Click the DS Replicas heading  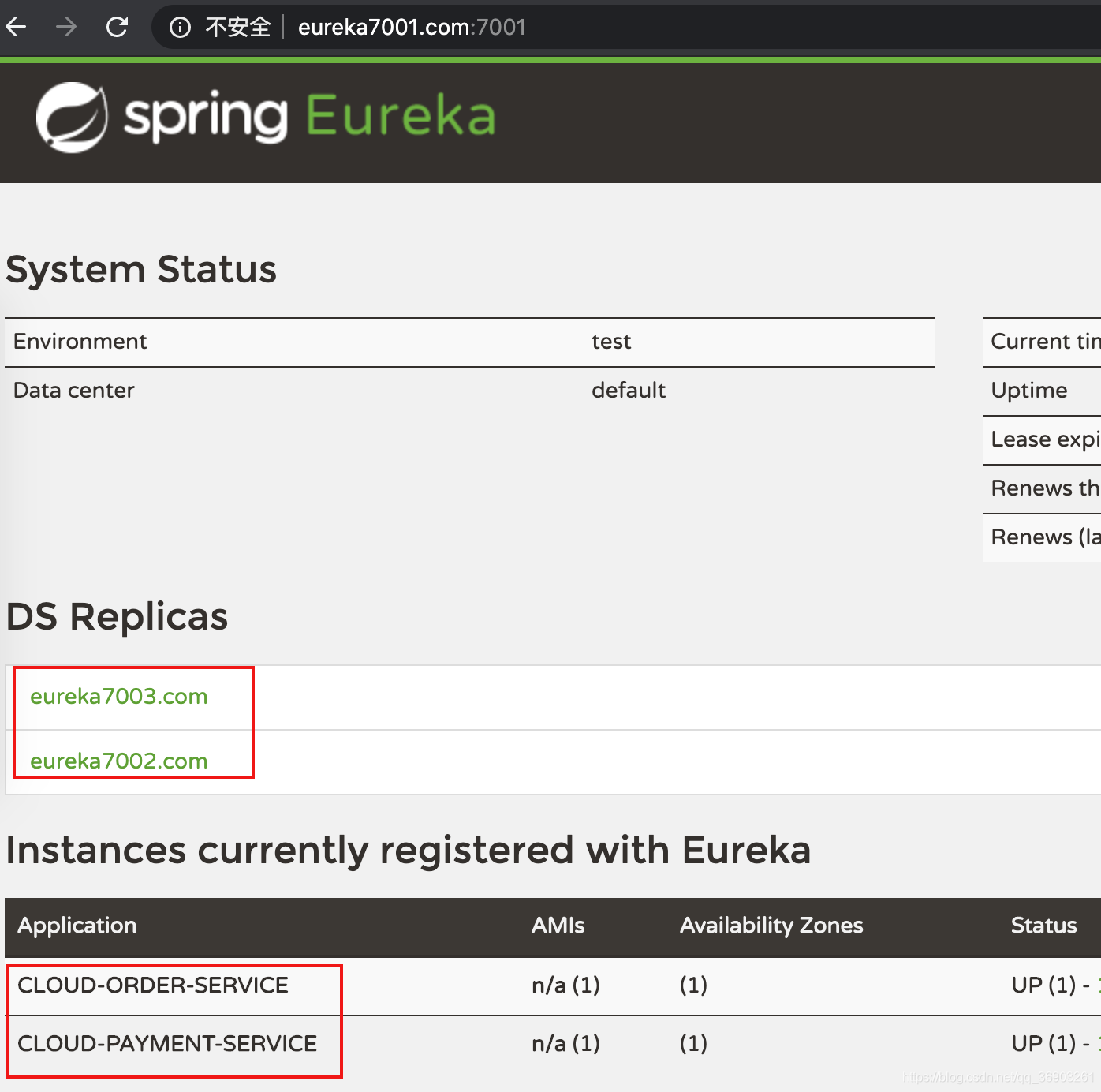coord(117,617)
